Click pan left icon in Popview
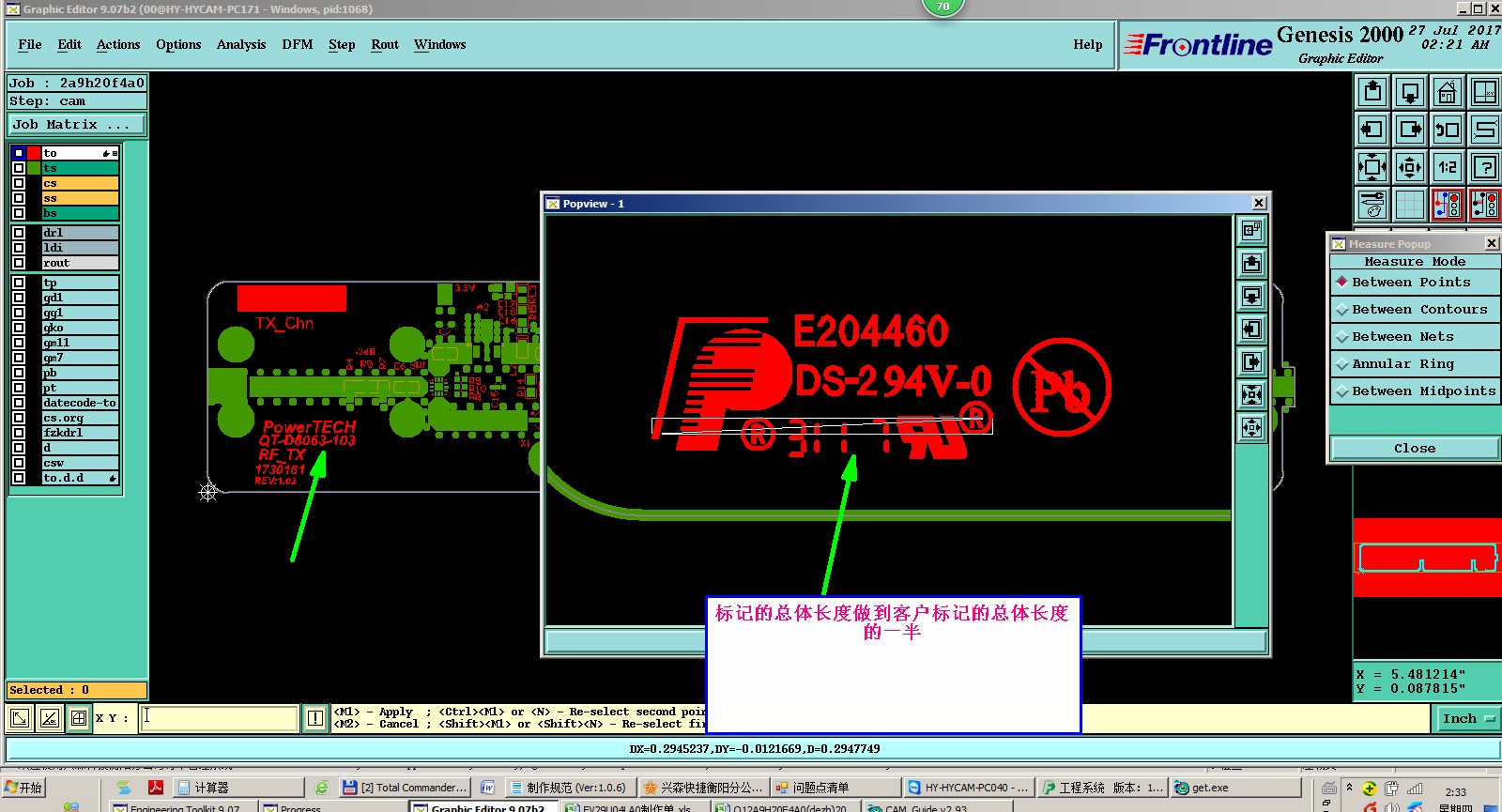This screenshot has height=812, width=1502. (x=1251, y=329)
